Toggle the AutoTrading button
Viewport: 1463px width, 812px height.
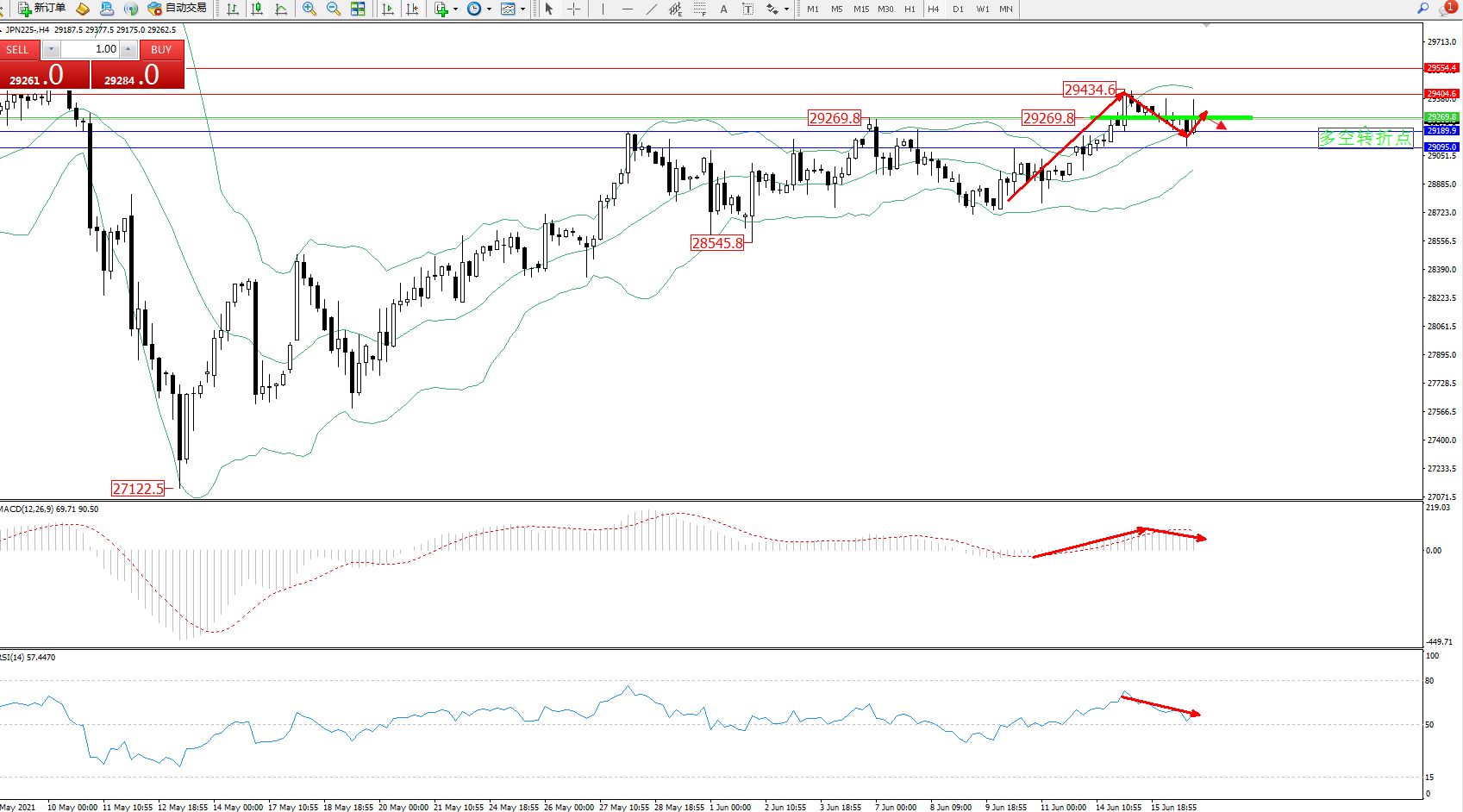(x=178, y=9)
